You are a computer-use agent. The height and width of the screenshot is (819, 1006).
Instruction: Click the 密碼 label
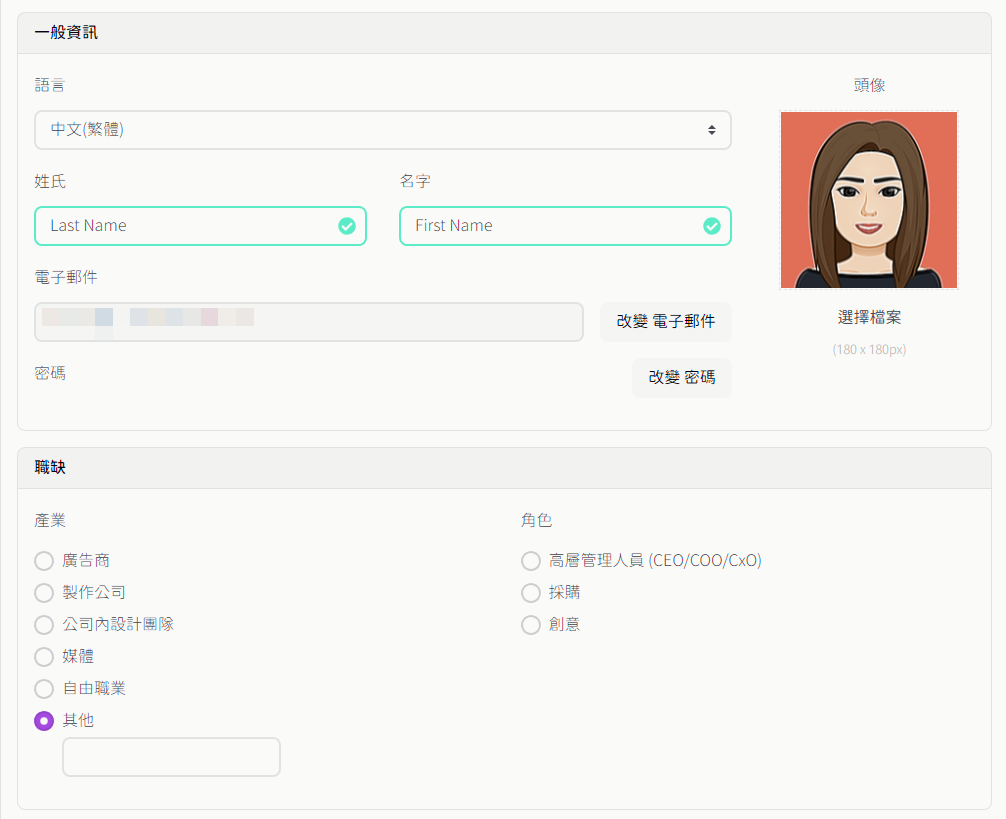click(x=50, y=373)
